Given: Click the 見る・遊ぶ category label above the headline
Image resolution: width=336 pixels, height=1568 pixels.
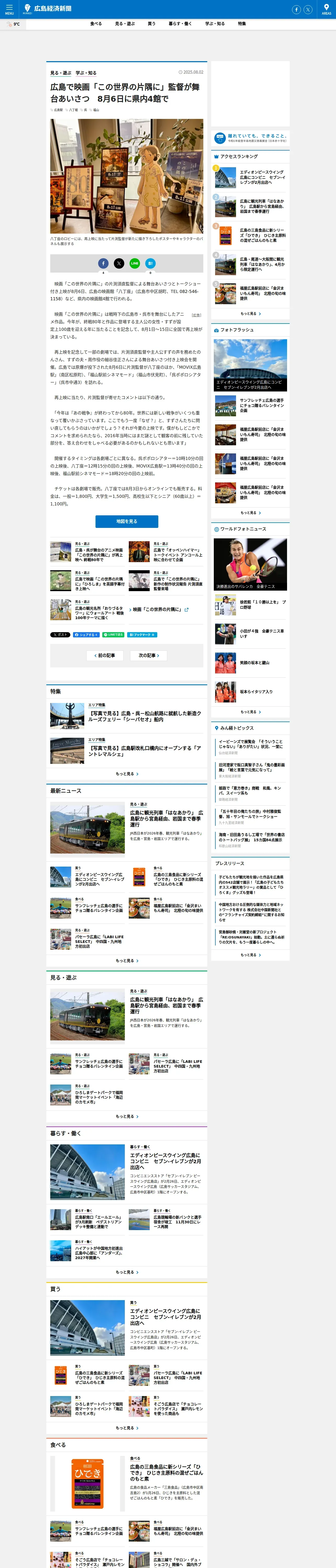Looking at the screenshot, I should 61,73.
